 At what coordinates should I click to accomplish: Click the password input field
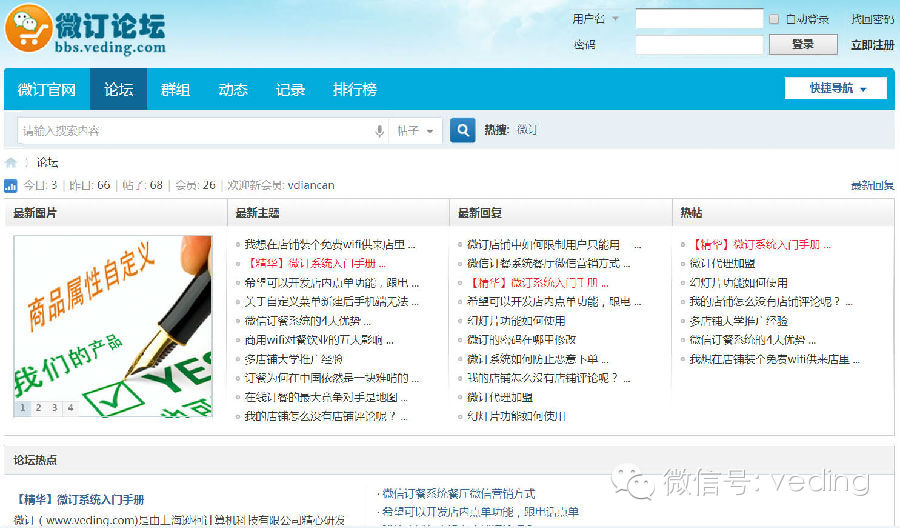[699, 45]
